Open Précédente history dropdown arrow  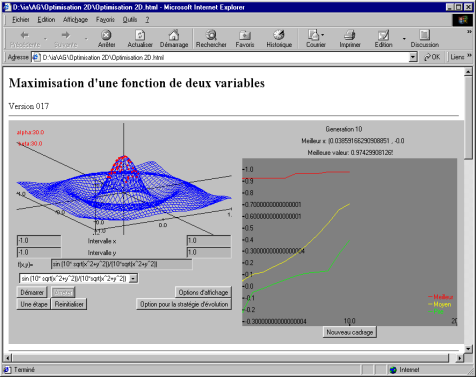click(45, 39)
